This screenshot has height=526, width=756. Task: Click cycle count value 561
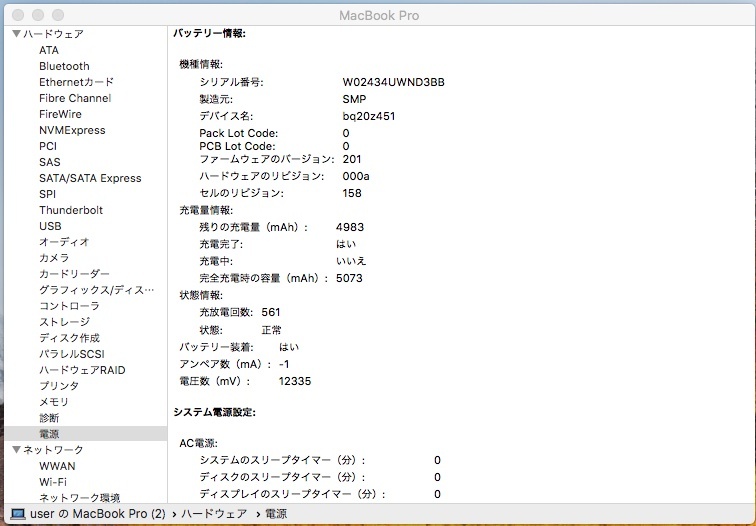click(271, 312)
